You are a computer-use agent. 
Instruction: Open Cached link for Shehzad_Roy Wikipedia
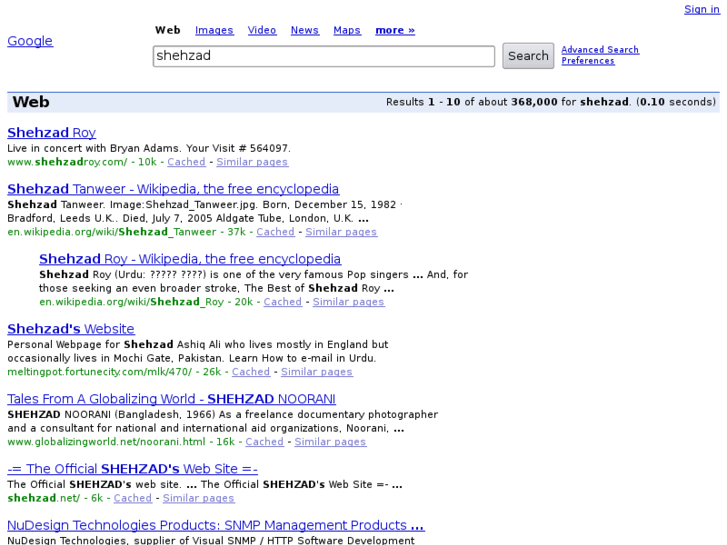click(283, 302)
